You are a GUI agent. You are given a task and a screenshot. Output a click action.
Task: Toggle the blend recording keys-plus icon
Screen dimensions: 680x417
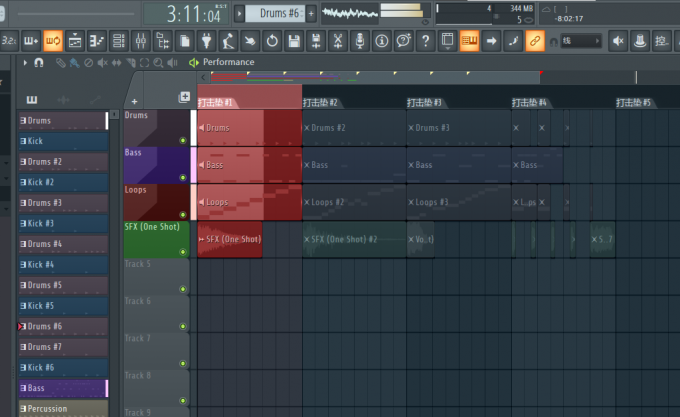[x=31, y=41]
